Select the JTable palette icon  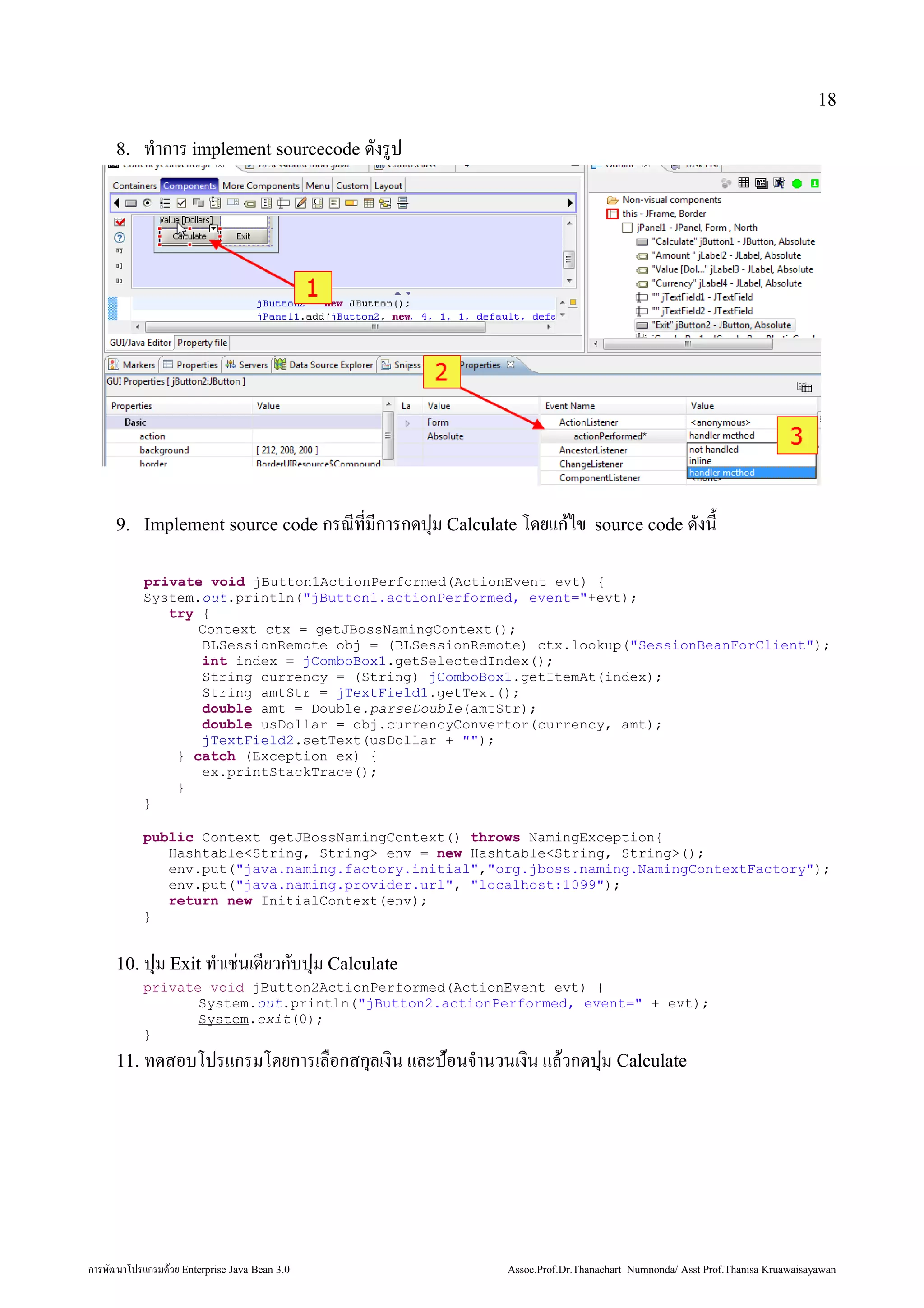click(368, 203)
